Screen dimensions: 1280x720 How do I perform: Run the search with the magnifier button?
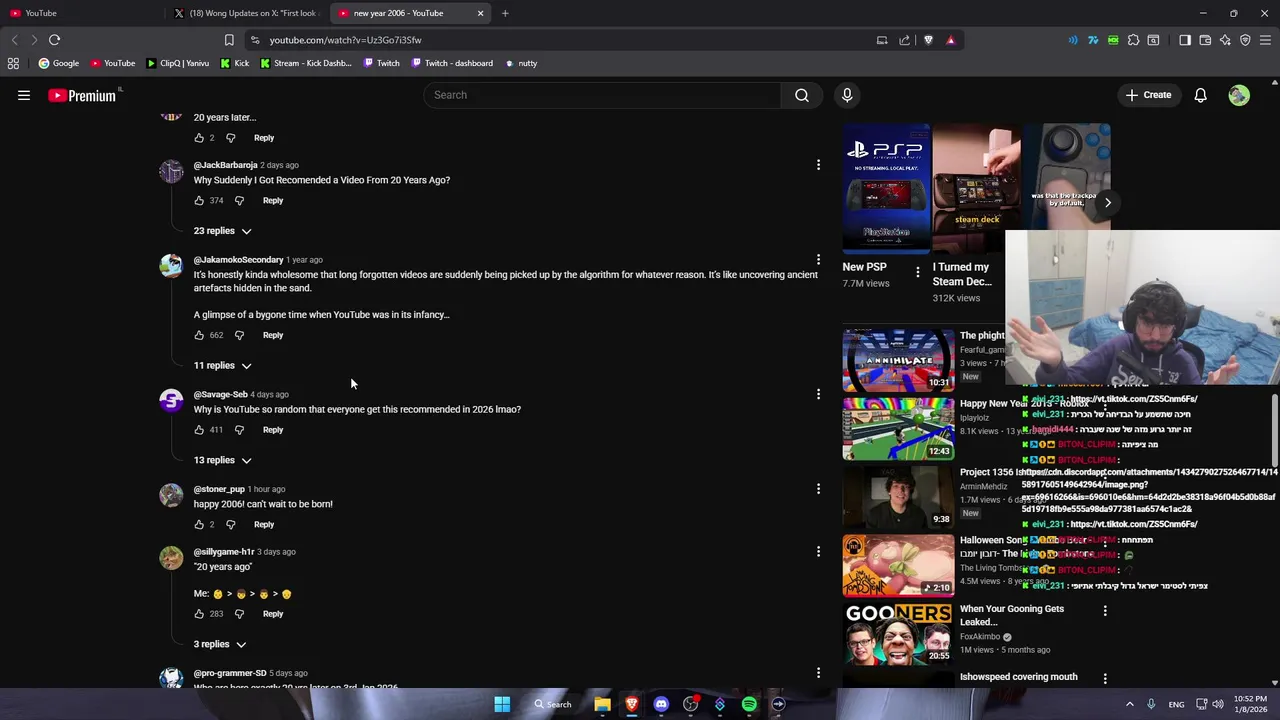pos(802,95)
